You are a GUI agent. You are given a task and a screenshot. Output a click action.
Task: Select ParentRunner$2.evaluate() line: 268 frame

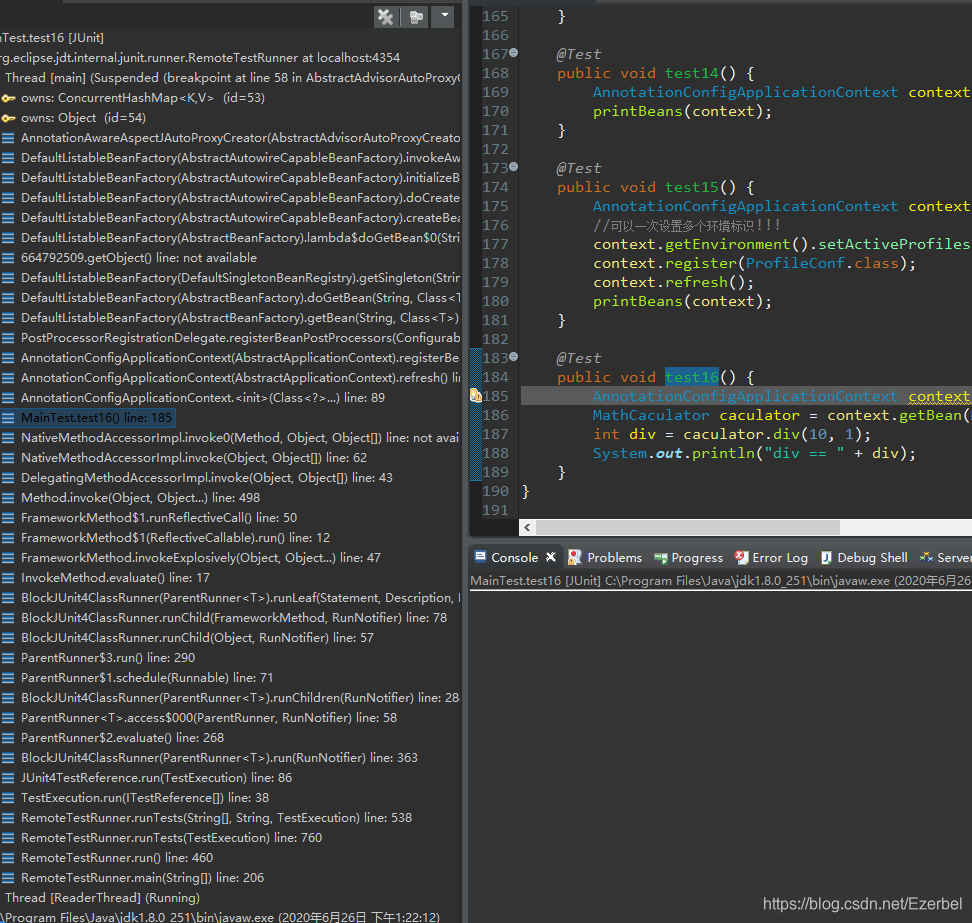(123, 738)
